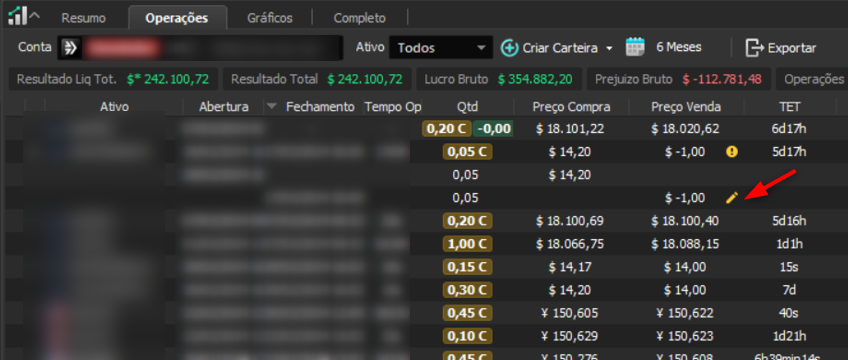This screenshot has height=360, width=848.
Task: Click the bar chart logo icon
Action: tap(17, 15)
